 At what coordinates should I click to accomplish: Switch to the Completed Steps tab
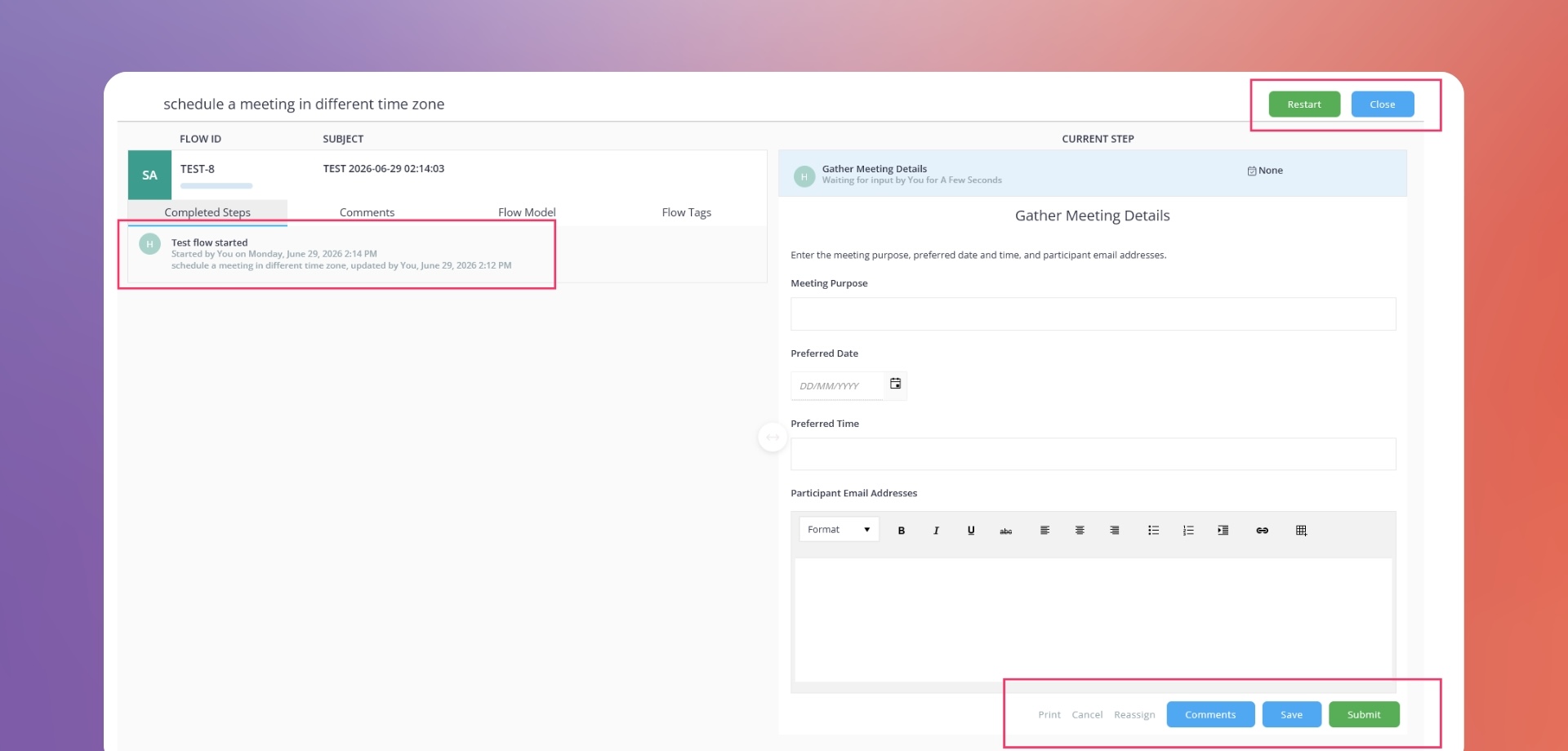coord(207,212)
